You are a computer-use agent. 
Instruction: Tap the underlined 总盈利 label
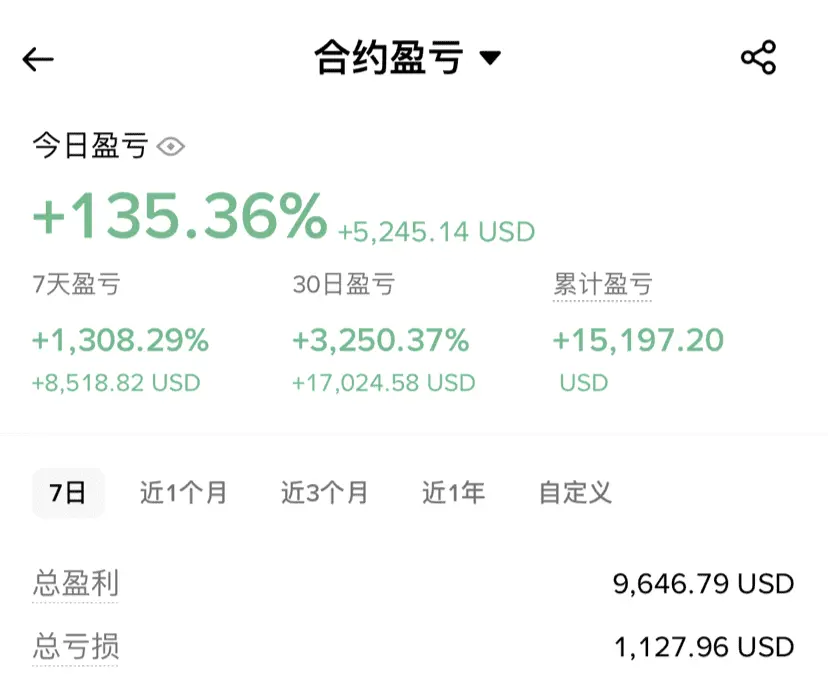tap(75, 583)
